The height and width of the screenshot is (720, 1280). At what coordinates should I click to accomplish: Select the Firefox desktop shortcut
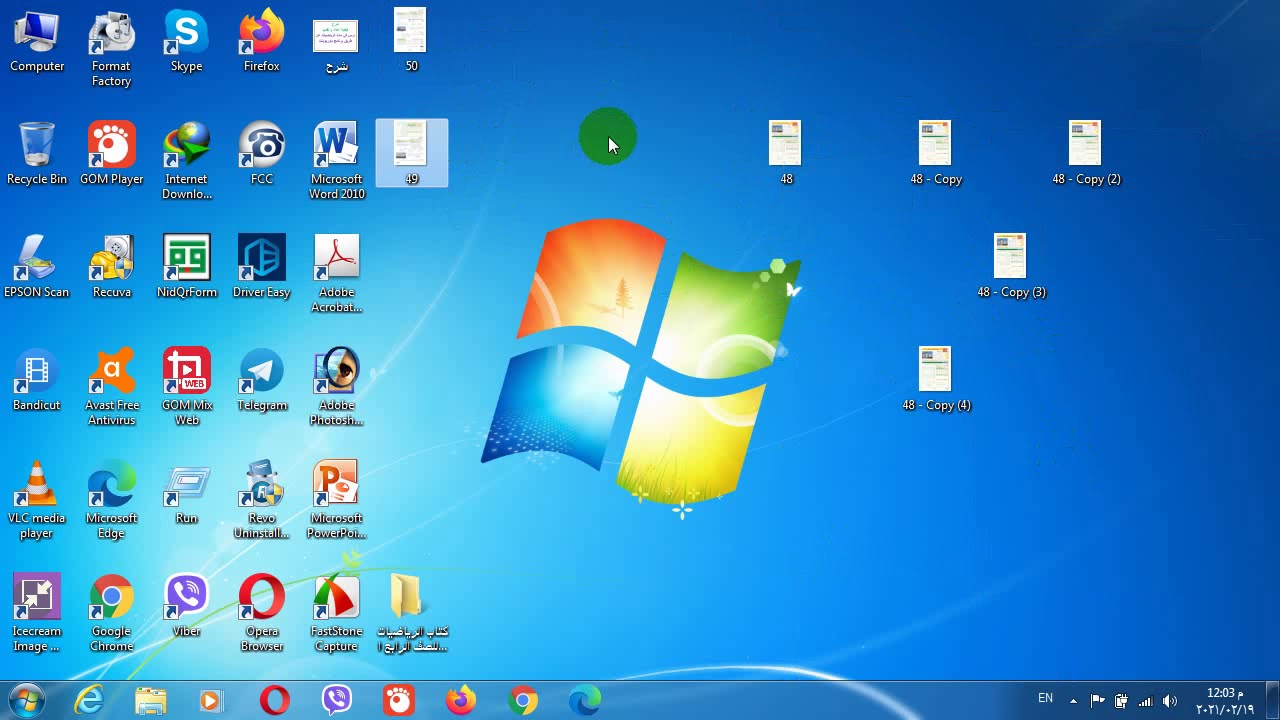(x=261, y=42)
